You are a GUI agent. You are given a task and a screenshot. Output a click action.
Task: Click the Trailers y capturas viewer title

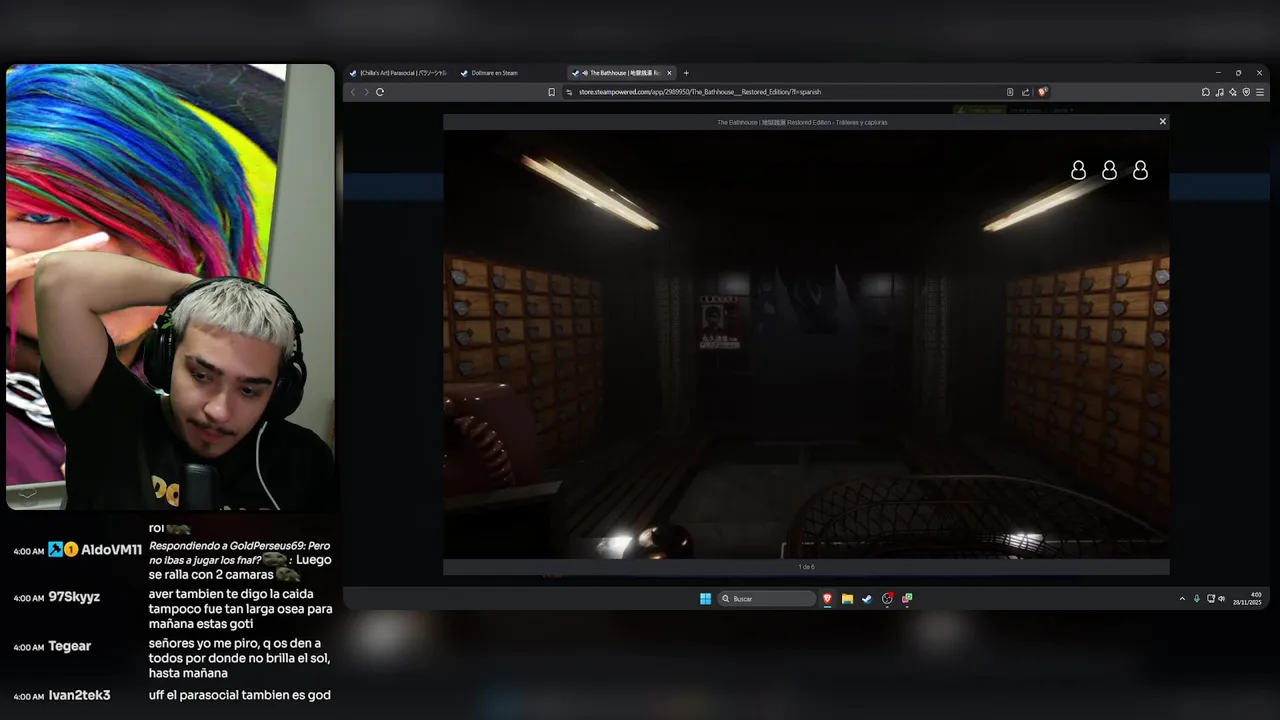click(802, 122)
